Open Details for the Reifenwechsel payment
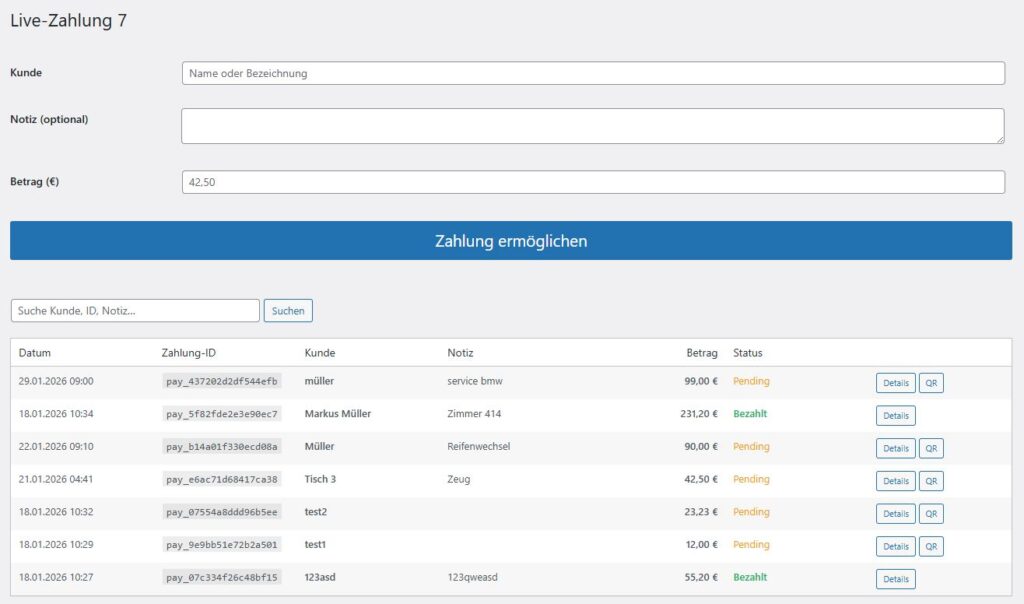1024x604 pixels. pos(895,448)
